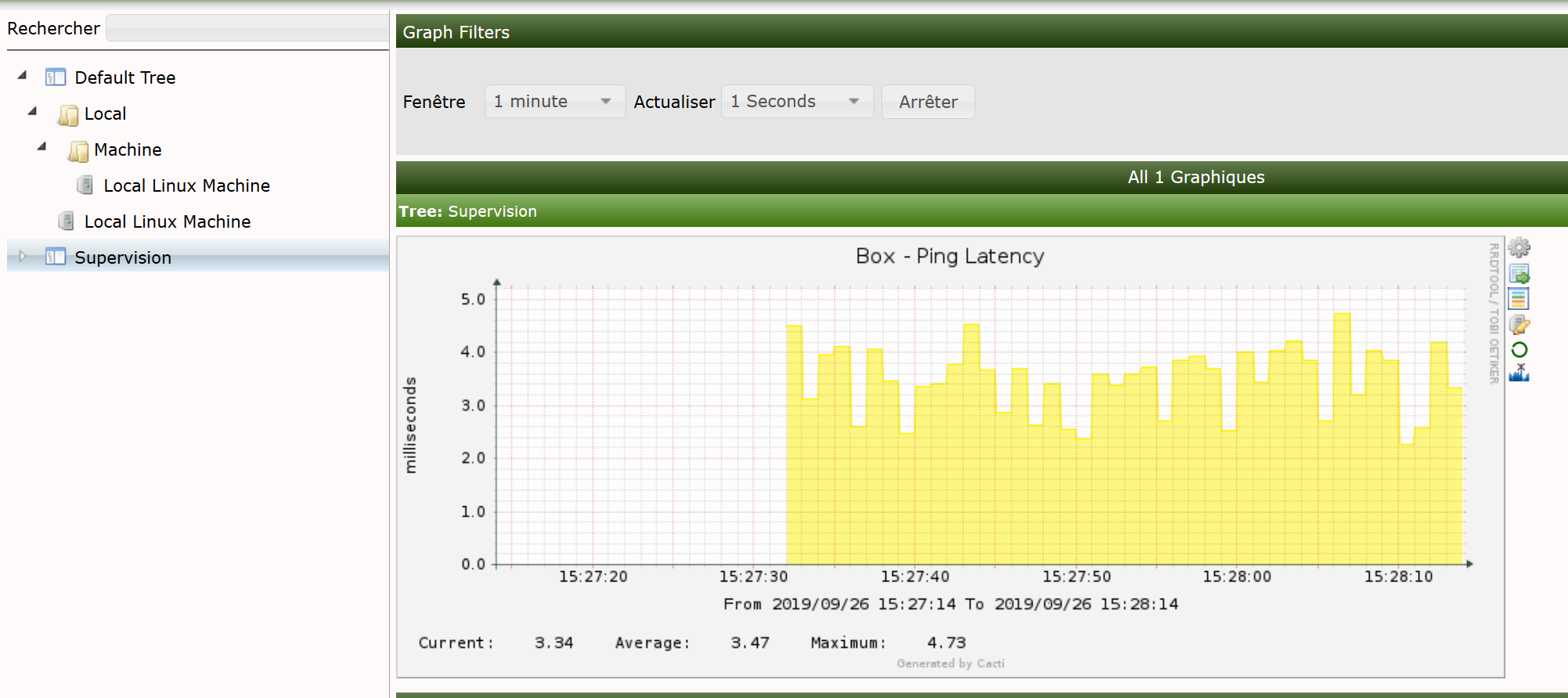Image resolution: width=1568 pixels, height=698 pixels.
Task: Click the 15:28:00 time axis label
Action: click(x=1237, y=577)
